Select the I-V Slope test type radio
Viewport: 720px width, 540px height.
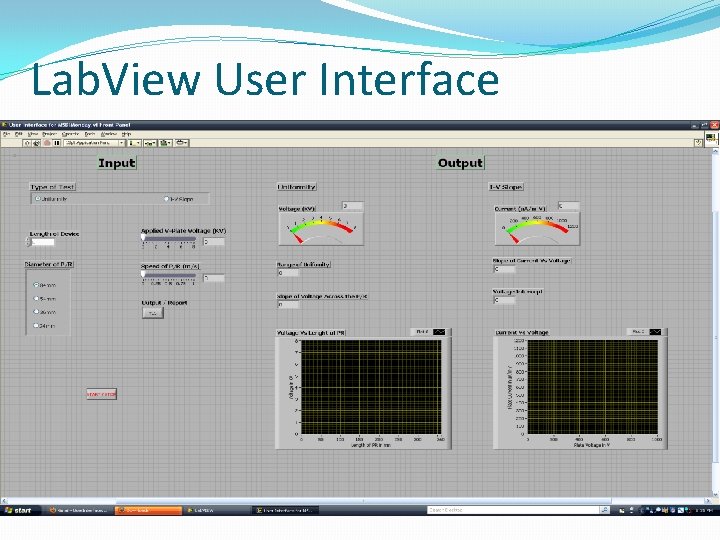pyautogui.click(x=167, y=199)
